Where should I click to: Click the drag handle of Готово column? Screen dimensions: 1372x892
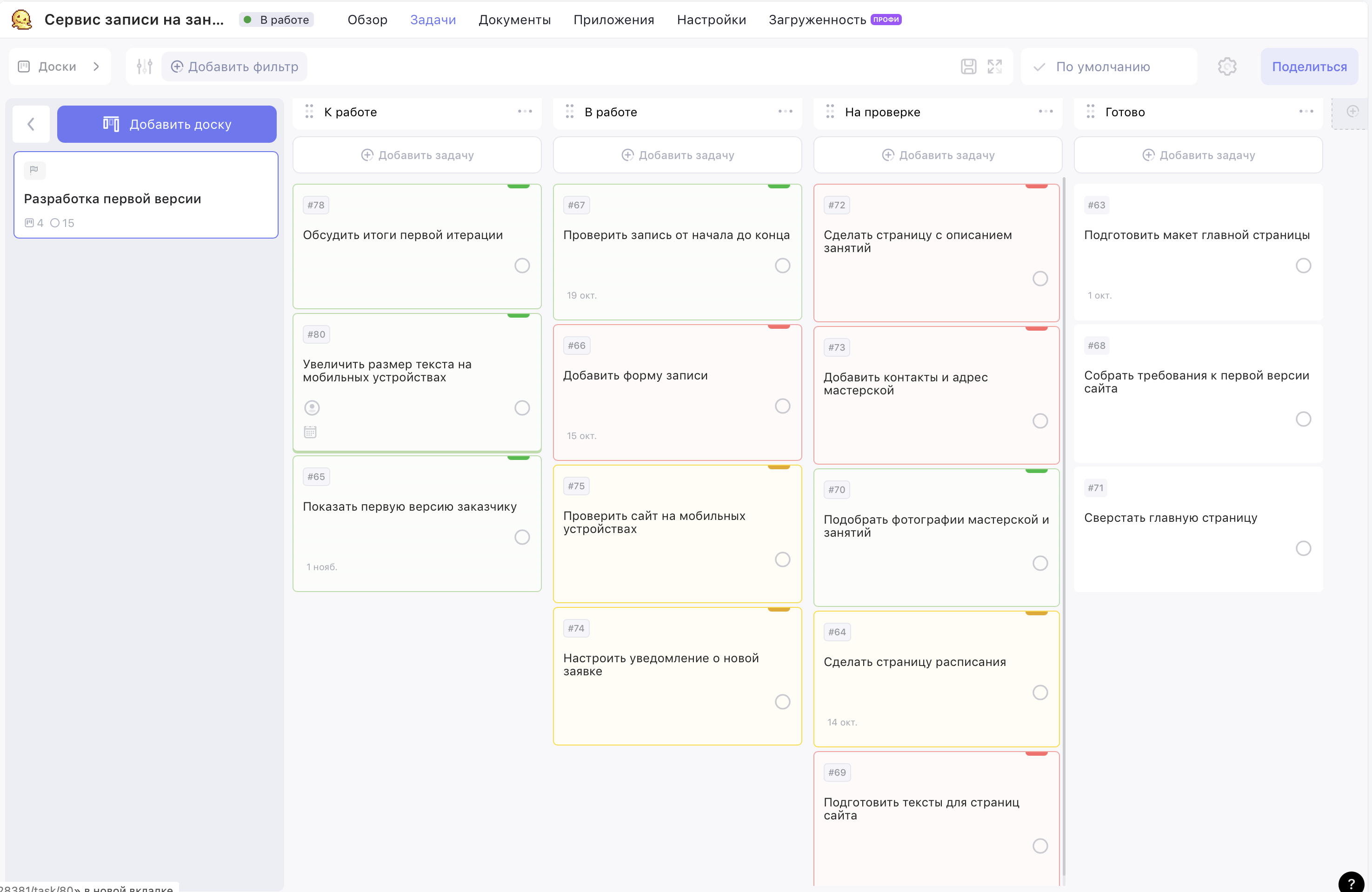tap(1090, 112)
